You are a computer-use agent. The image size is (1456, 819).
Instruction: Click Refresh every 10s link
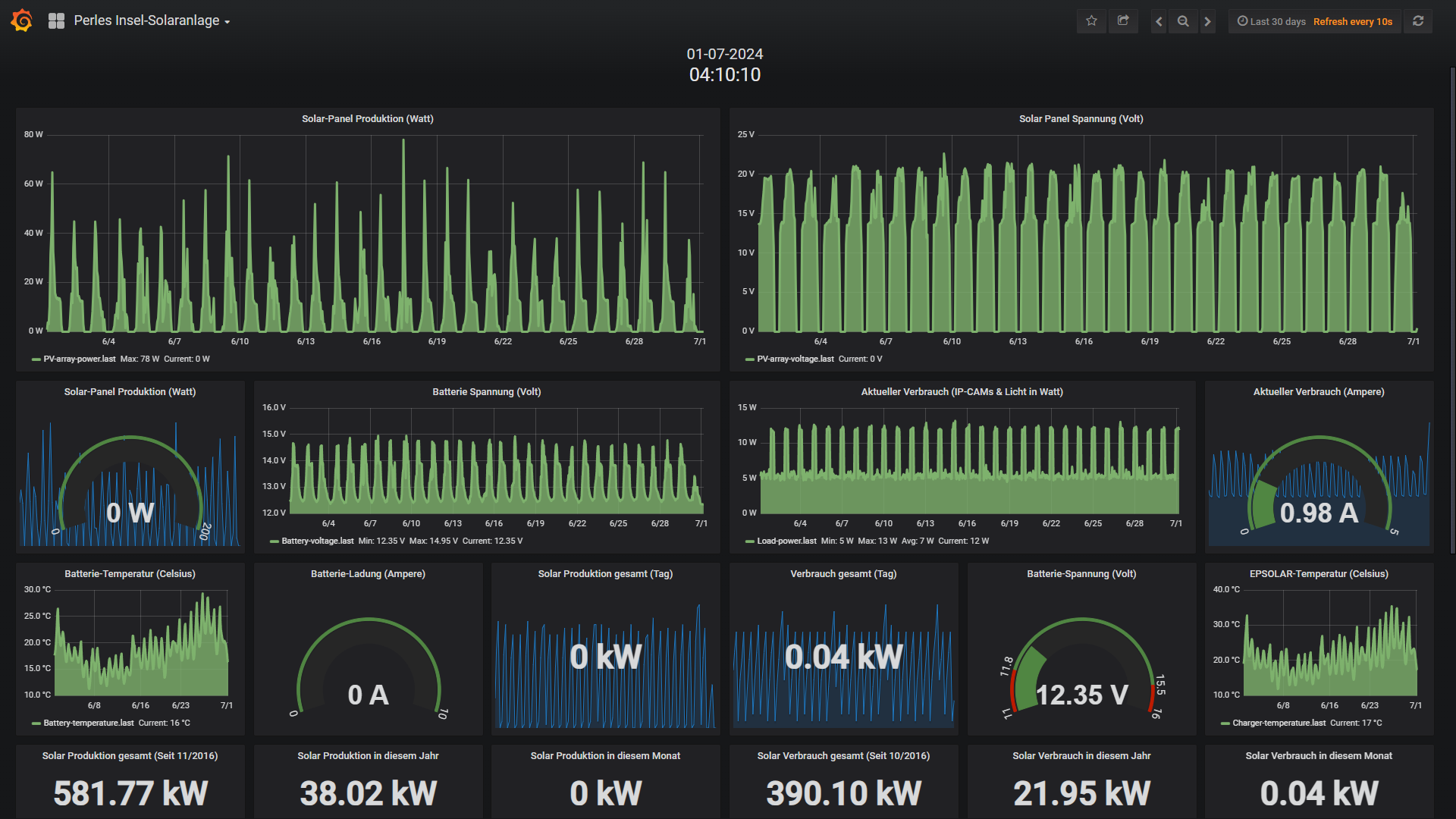[x=1352, y=21]
